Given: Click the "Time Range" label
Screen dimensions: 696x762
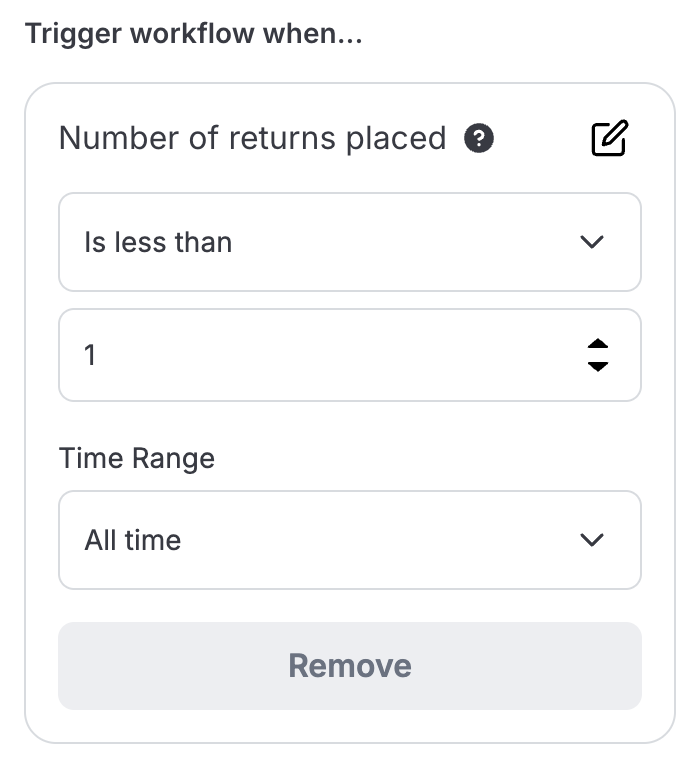Looking at the screenshot, I should point(137,459).
